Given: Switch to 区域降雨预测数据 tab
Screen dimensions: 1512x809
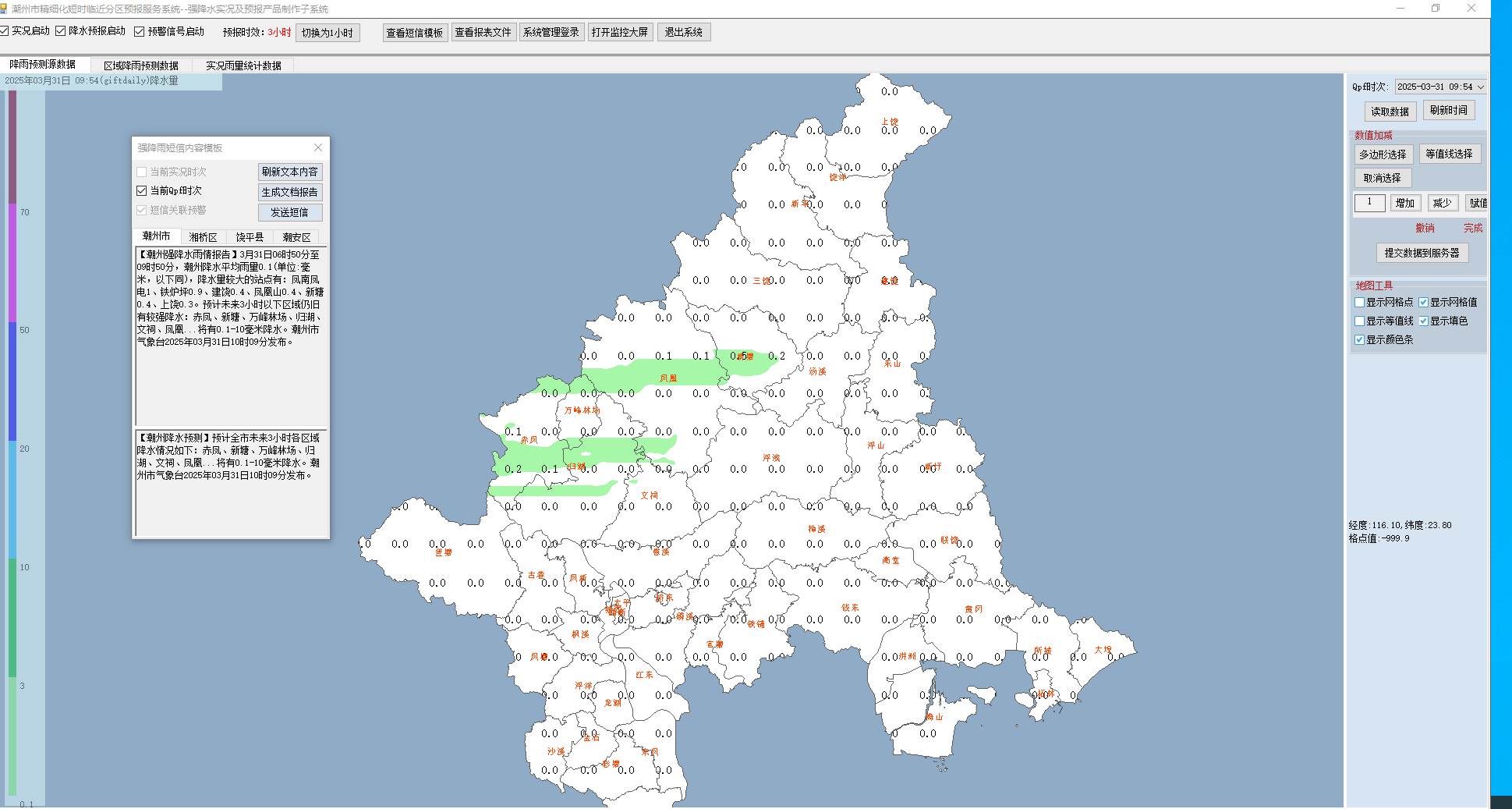Looking at the screenshot, I should [x=141, y=66].
